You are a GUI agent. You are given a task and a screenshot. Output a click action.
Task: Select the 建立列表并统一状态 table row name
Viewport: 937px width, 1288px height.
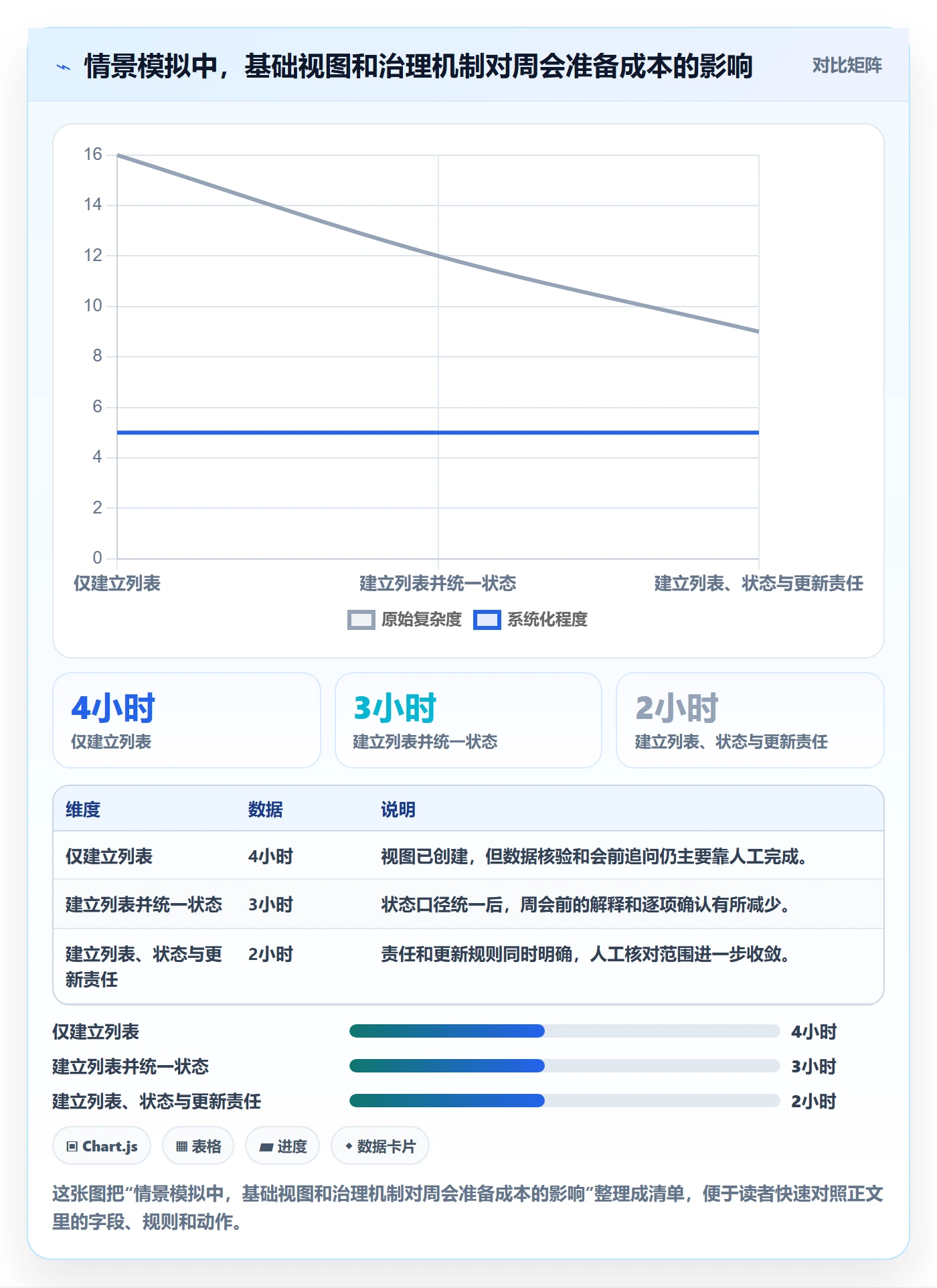pyautogui.click(x=144, y=904)
